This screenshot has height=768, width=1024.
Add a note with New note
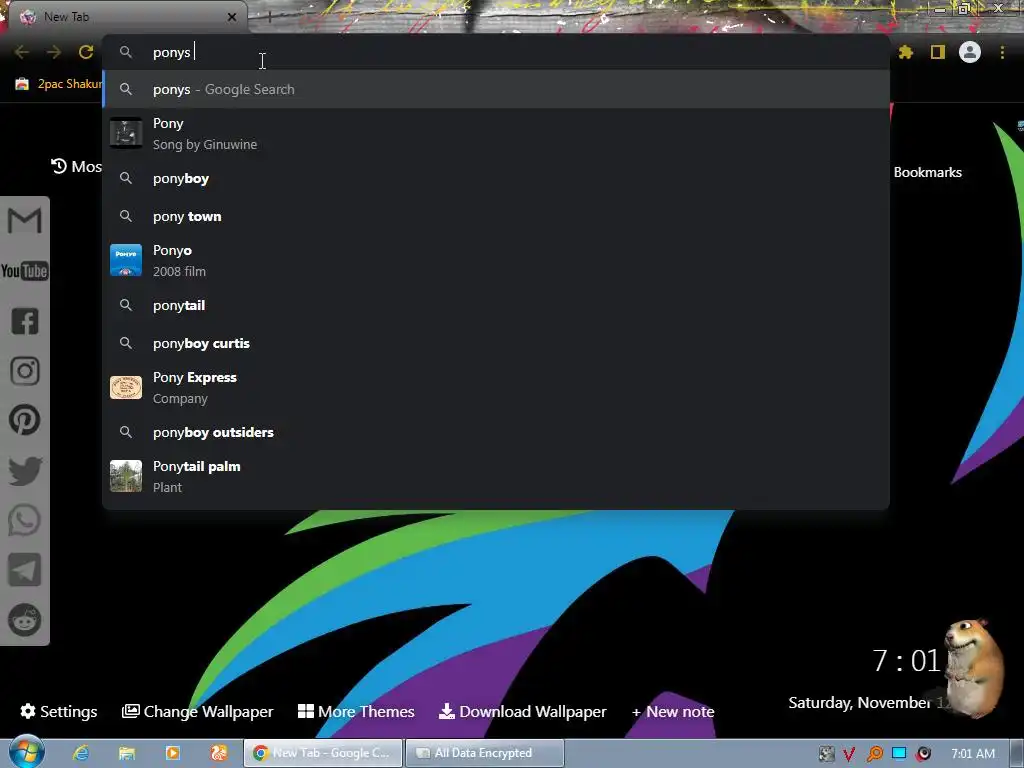(x=673, y=711)
